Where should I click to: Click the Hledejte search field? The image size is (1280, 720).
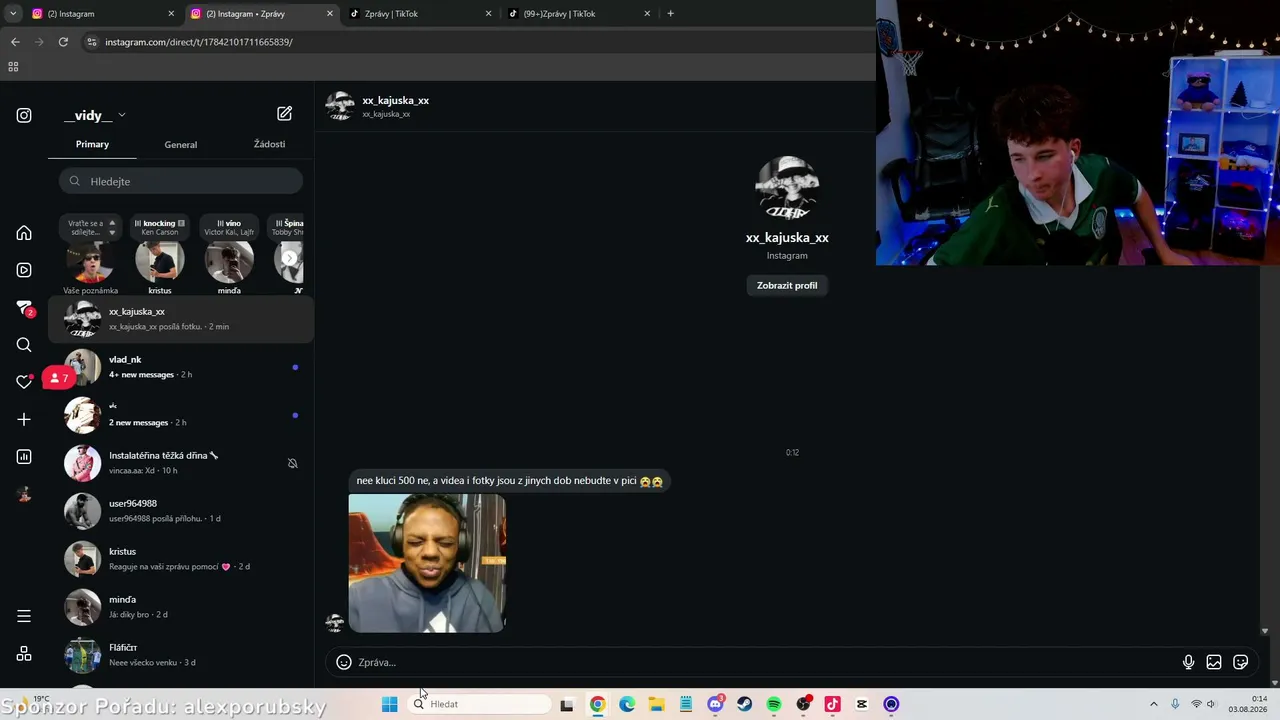coord(181,181)
